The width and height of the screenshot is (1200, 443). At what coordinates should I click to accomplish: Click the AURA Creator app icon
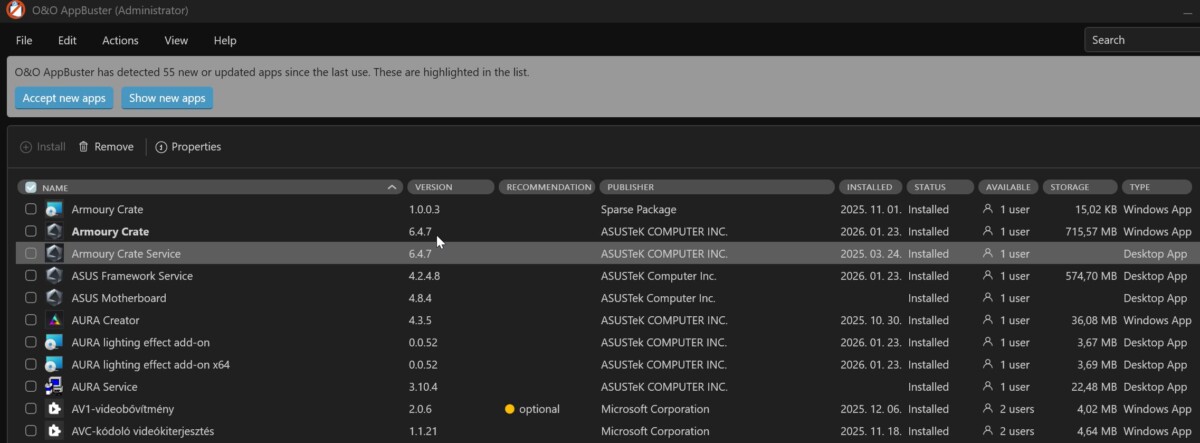pos(54,320)
